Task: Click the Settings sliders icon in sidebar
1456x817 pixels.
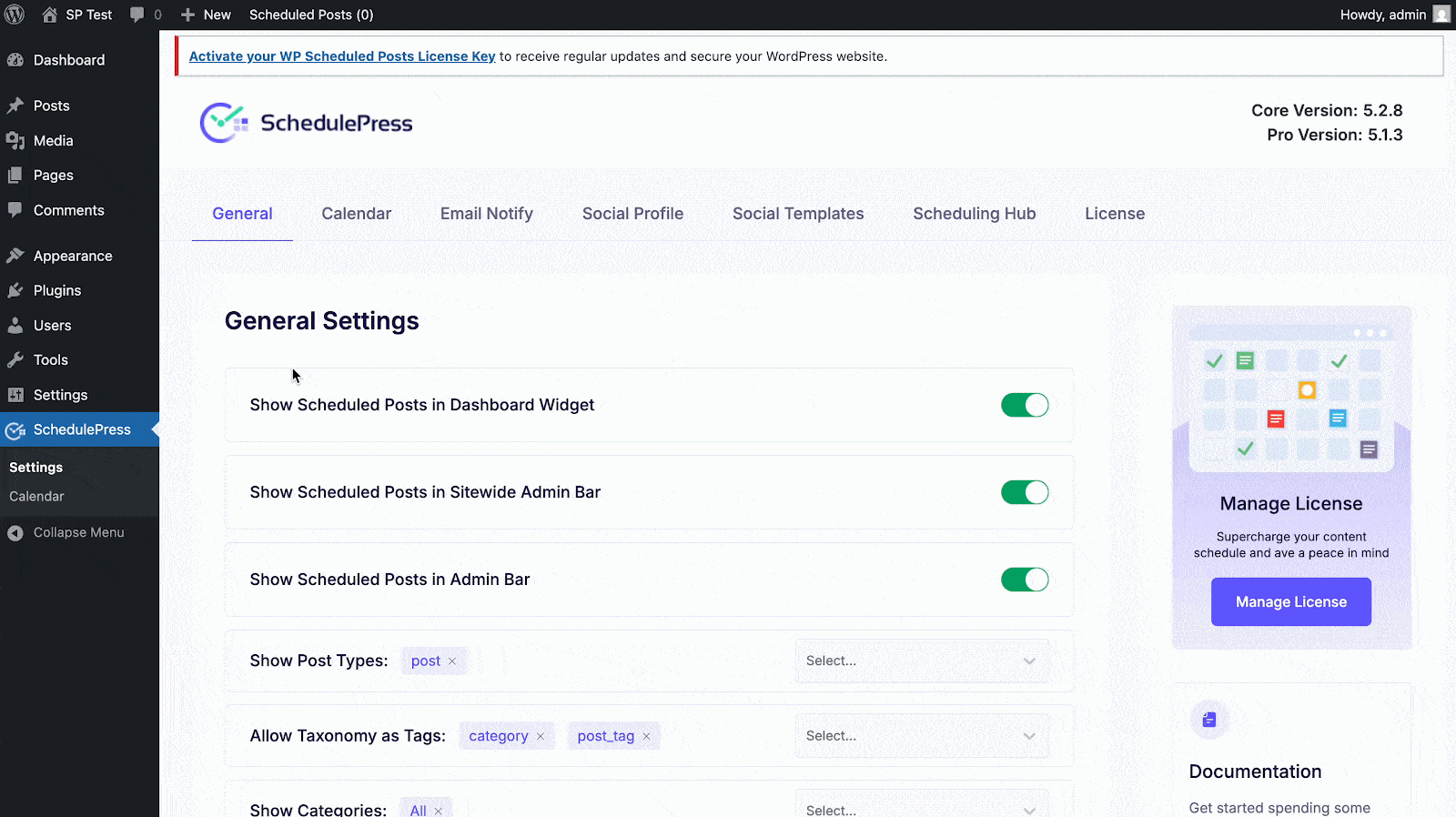Action: coord(15,395)
